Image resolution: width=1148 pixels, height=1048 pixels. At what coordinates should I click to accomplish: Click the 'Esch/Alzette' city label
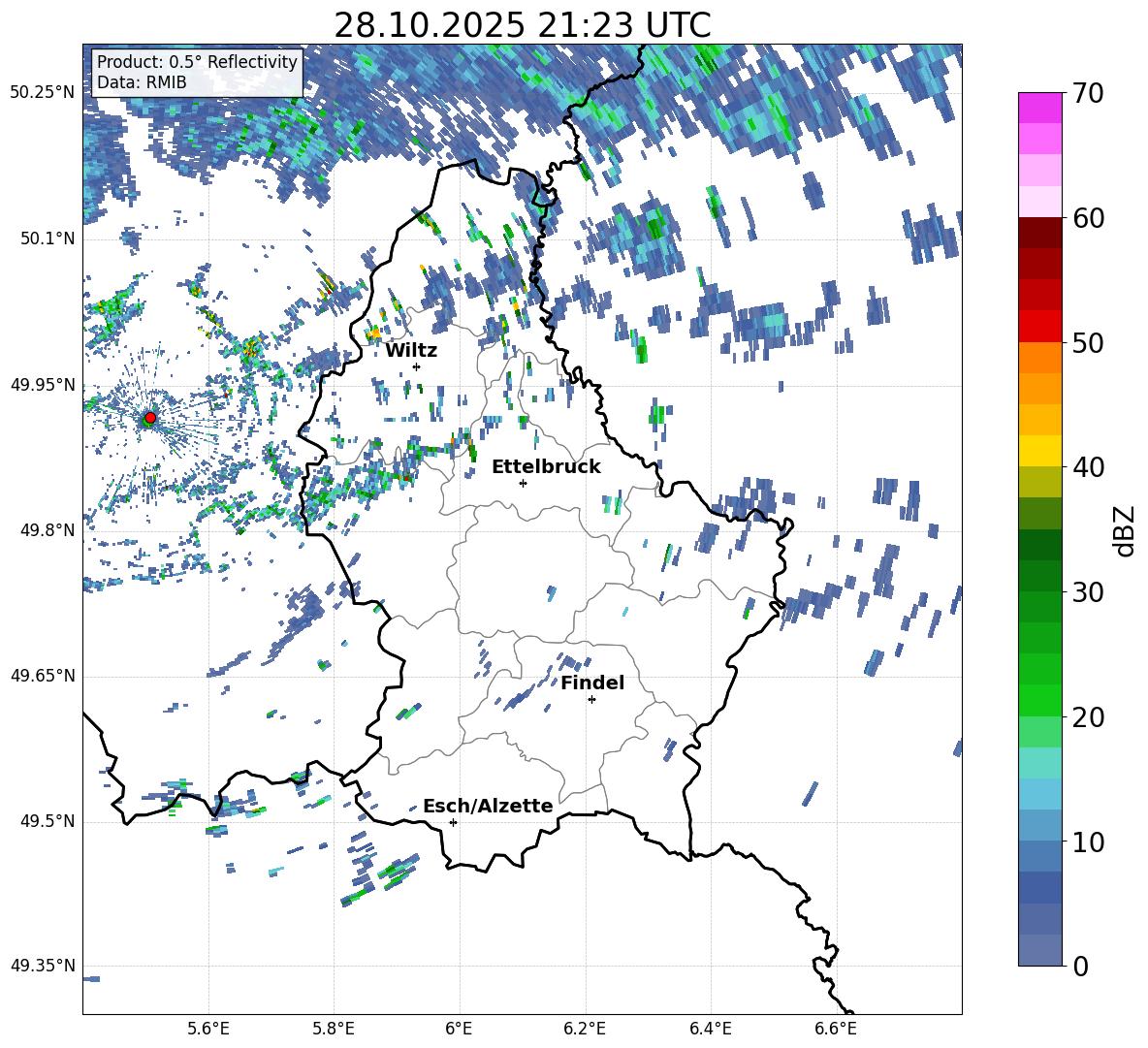[x=488, y=807]
